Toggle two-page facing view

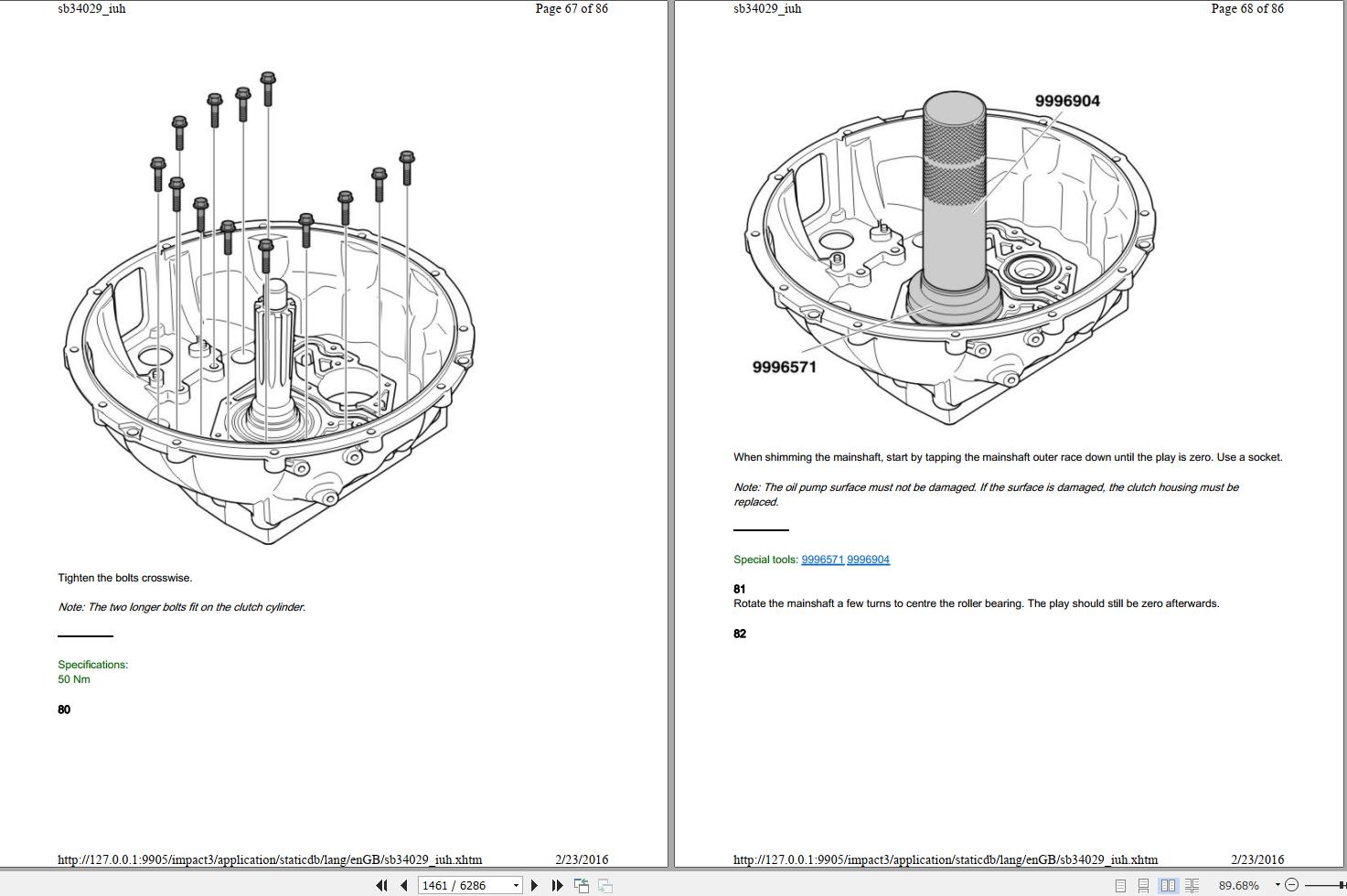tap(1168, 885)
